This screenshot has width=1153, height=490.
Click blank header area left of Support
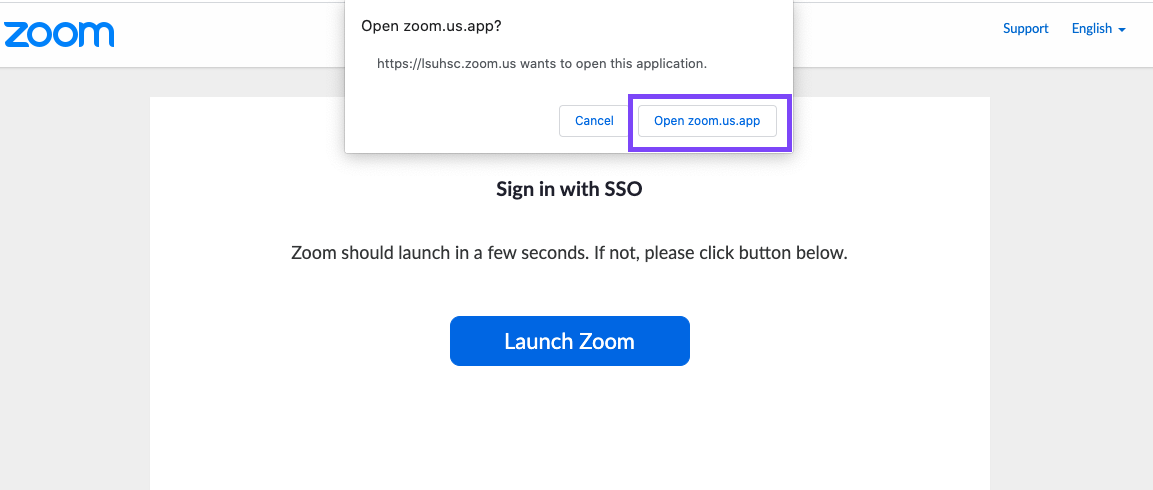[x=900, y=30]
